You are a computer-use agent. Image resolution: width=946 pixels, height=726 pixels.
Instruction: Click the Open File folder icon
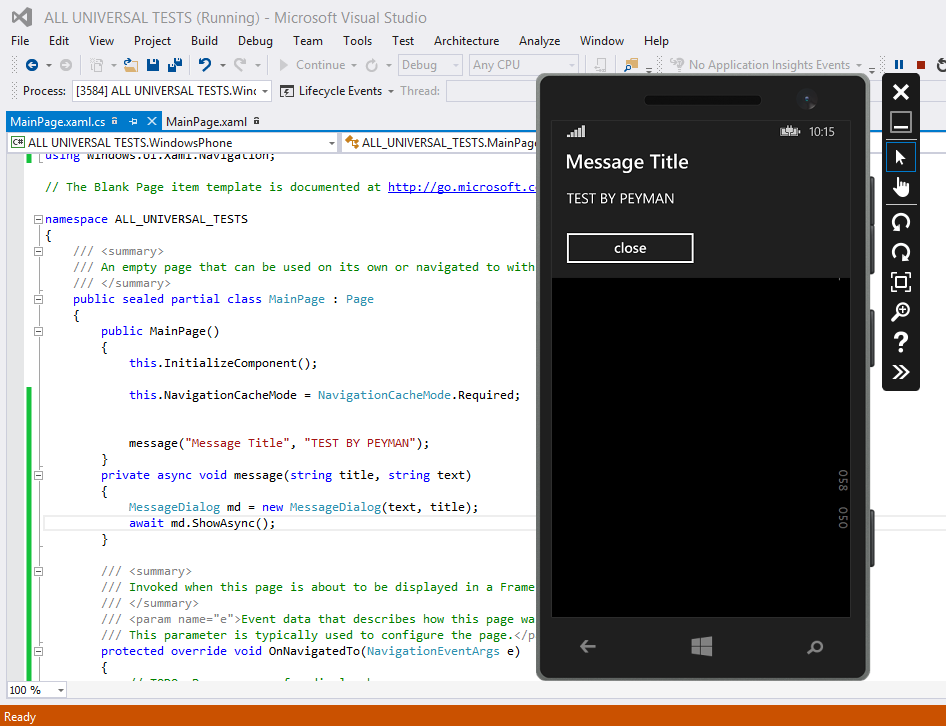click(131, 65)
